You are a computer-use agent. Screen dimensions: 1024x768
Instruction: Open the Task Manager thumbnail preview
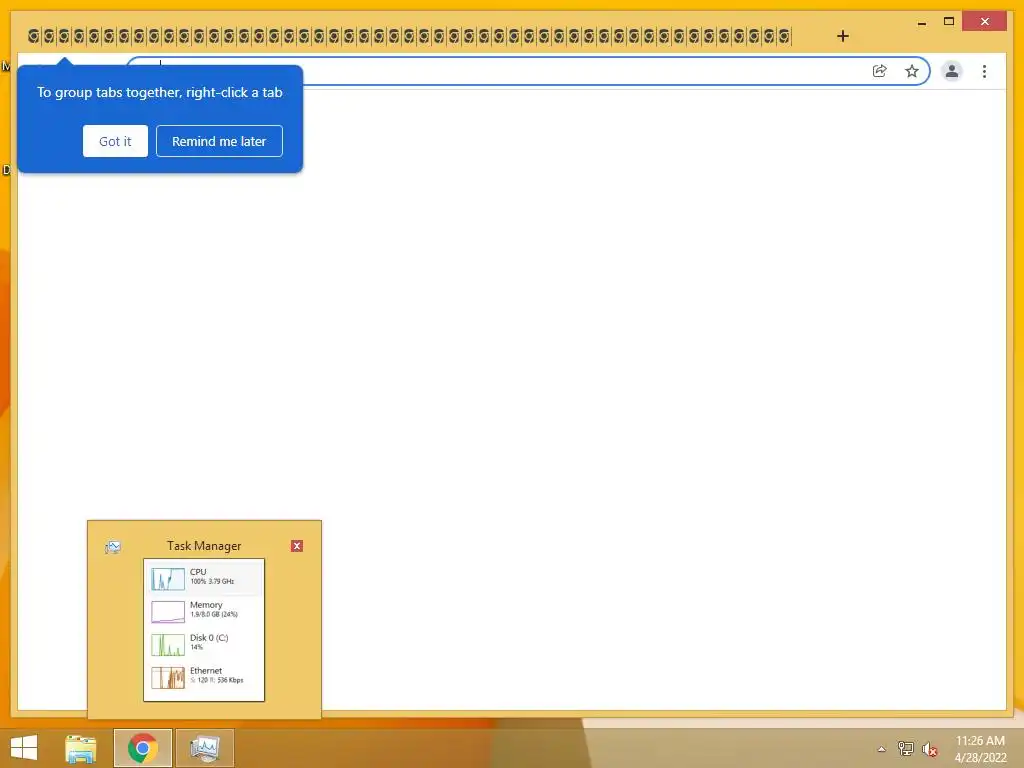(x=204, y=630)
